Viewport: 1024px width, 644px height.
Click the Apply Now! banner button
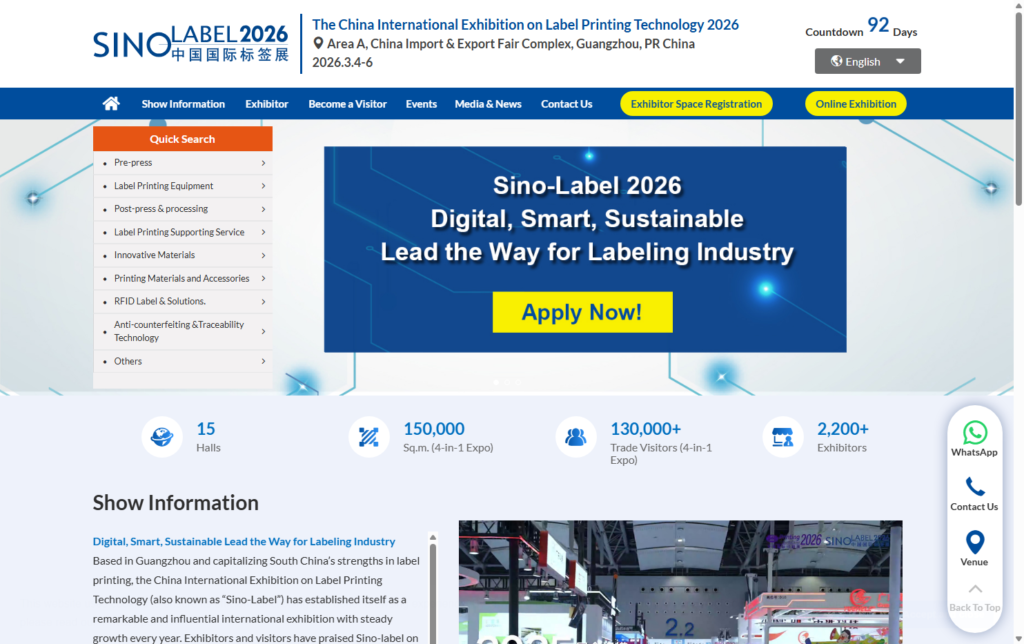[583, 312]
